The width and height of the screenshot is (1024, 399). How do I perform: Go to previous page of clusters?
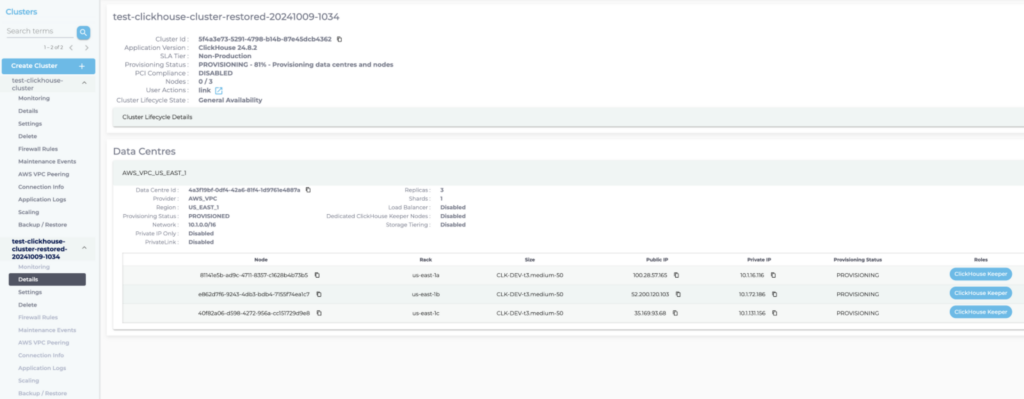71,48
